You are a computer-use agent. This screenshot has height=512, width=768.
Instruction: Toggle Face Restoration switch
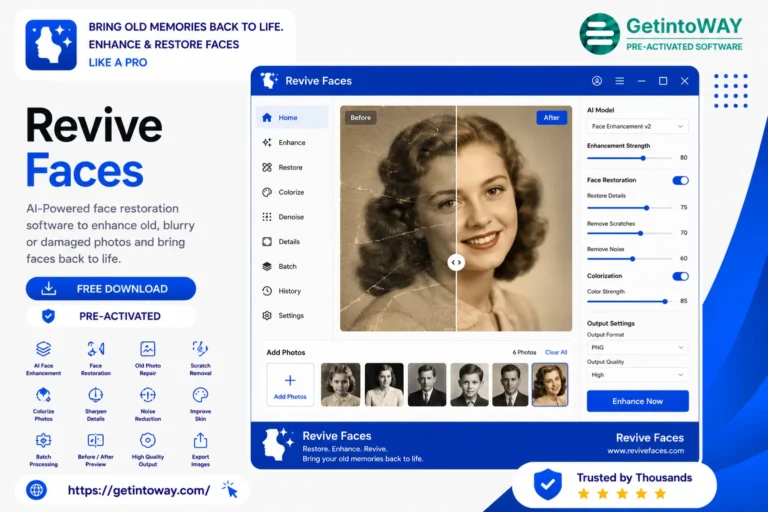pyautogui.click(x=680, y=180)
